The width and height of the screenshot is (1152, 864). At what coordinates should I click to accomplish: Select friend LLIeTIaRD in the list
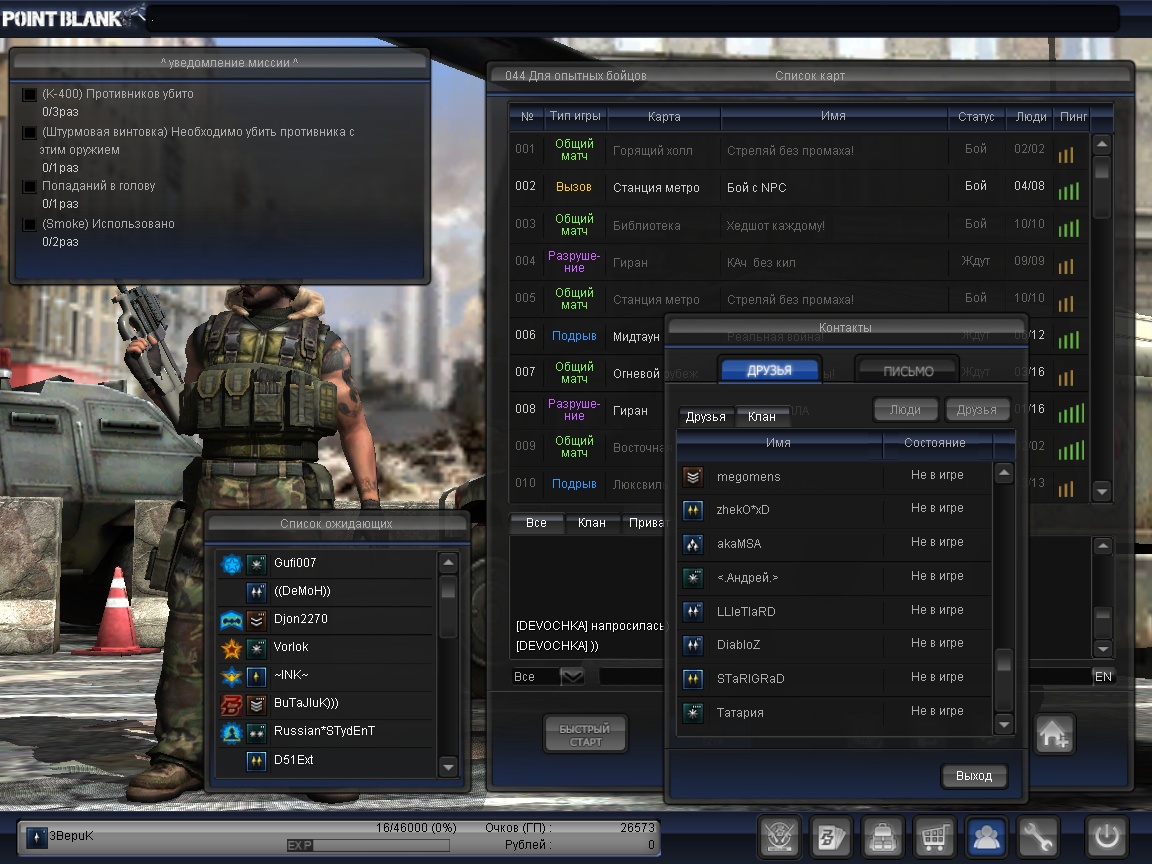click(x=836, y=611)
